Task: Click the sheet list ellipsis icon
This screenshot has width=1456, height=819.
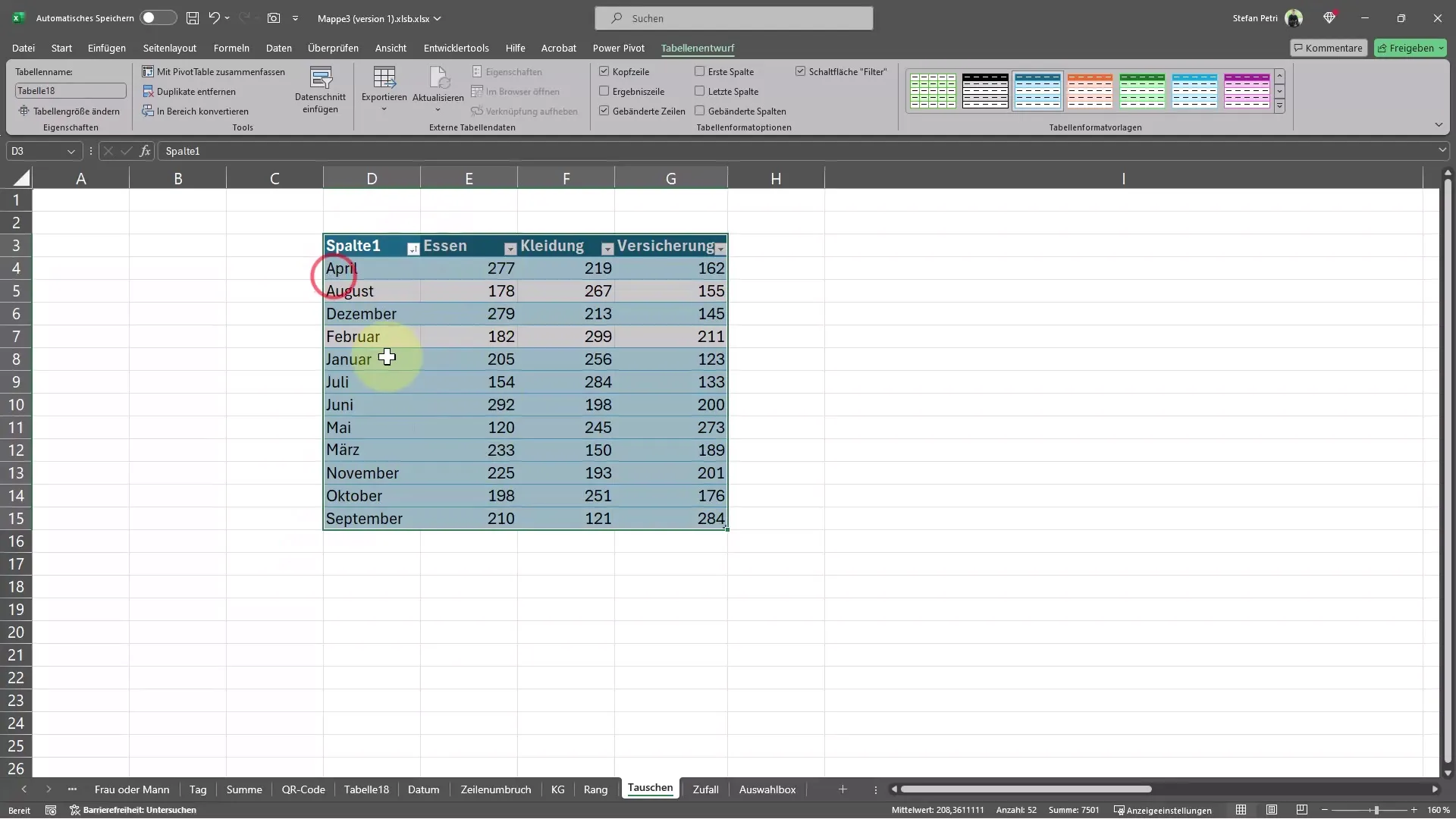Action: (x=72, y=789)
